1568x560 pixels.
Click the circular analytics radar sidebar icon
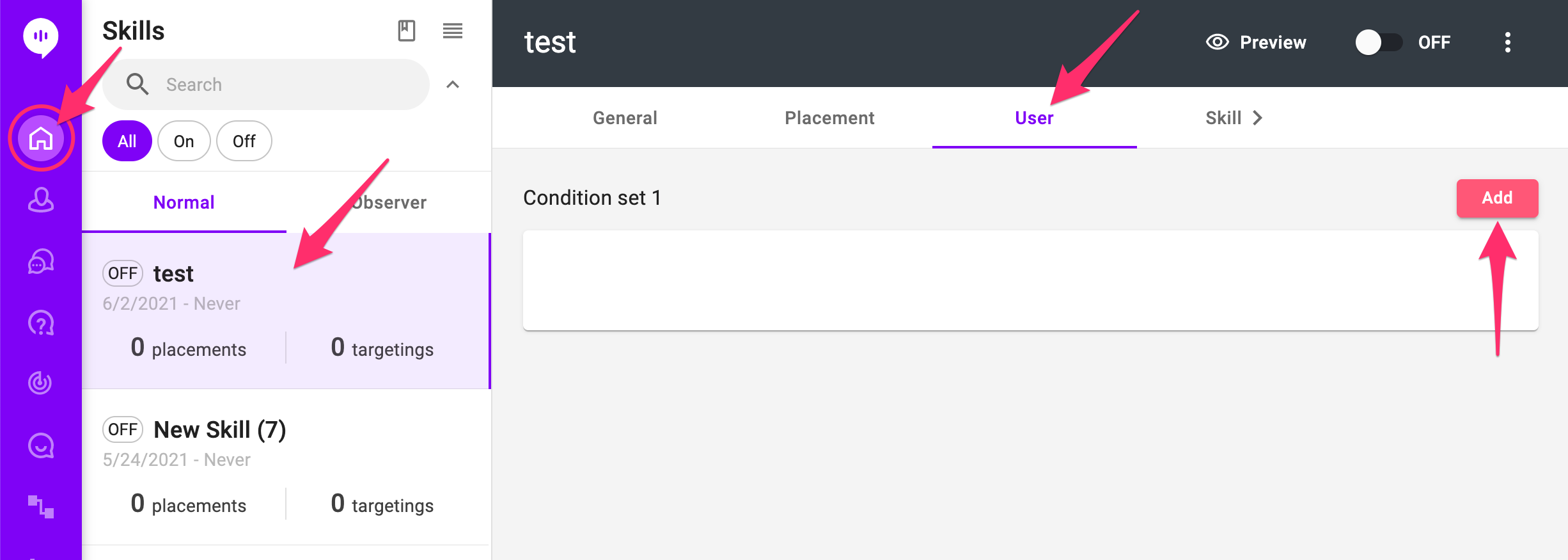(41, 383)
